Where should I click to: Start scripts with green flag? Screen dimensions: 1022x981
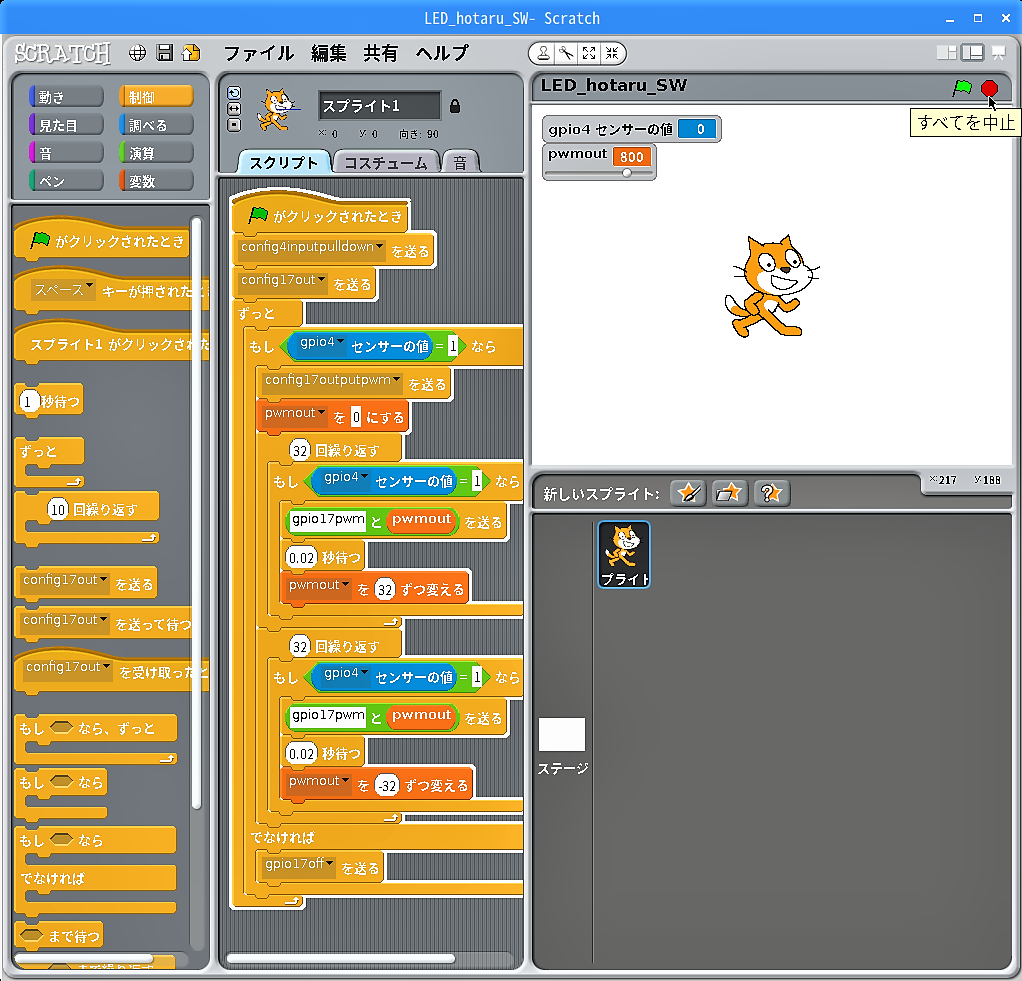[962, 87]
